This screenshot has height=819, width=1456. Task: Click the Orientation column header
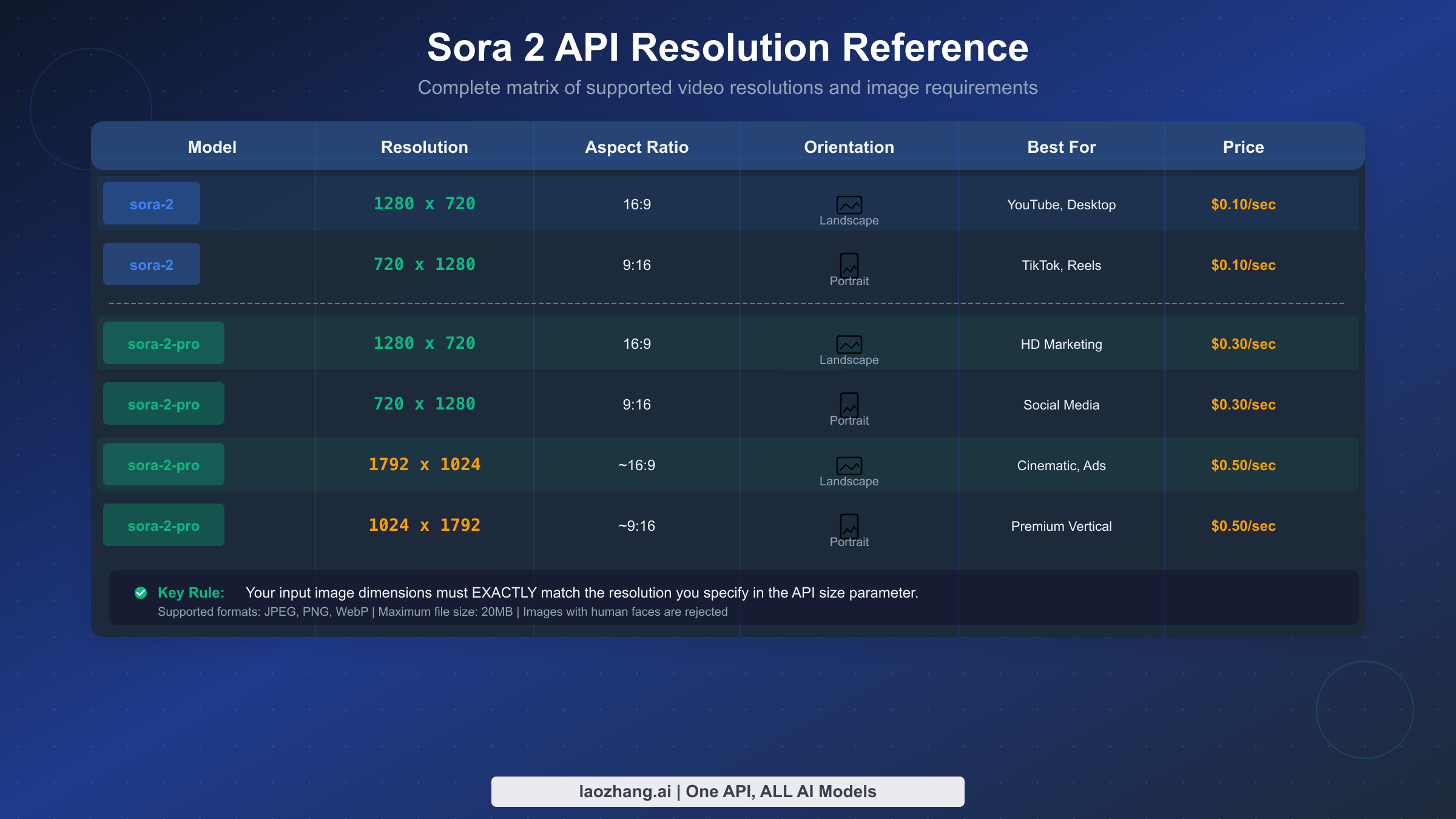tap(849, 147)
